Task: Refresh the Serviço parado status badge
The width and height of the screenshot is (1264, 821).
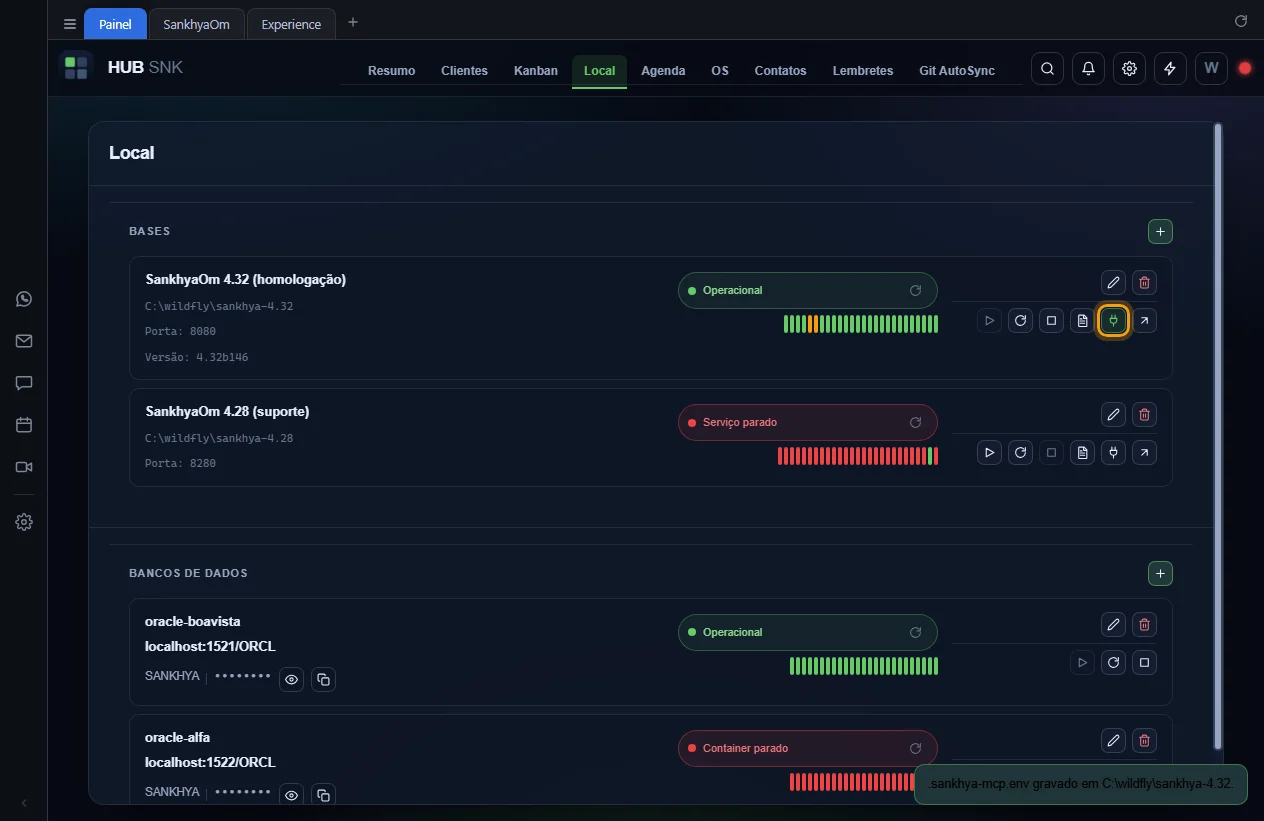Action: click(915, 423)
